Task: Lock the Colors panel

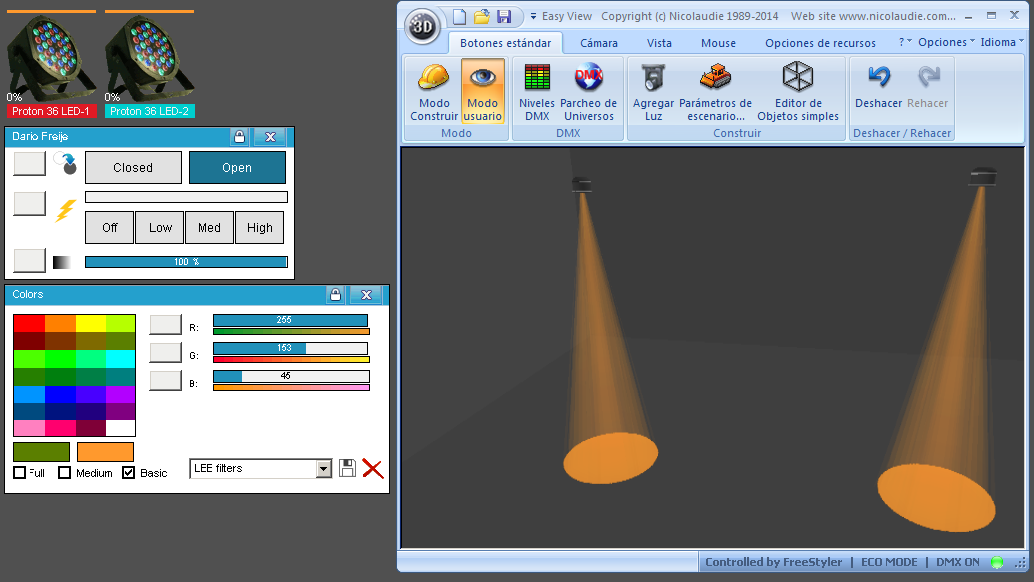Action: point(336,295)
